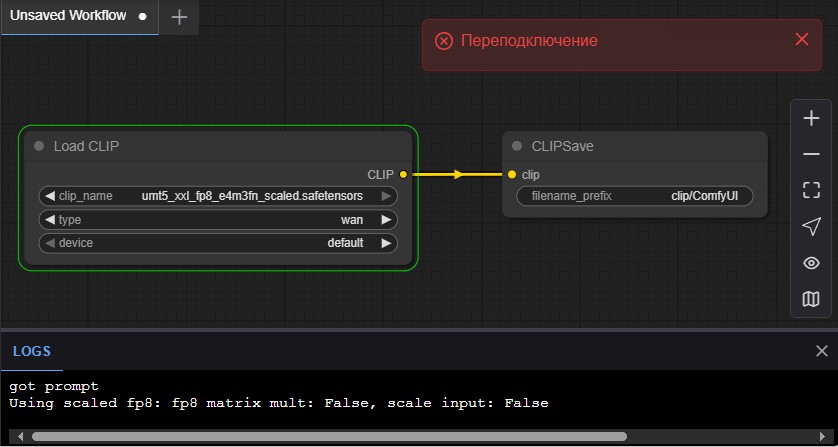The image size is (838, 447).
Task: Open the type dropdown showing wan
Action: (218, 220)
